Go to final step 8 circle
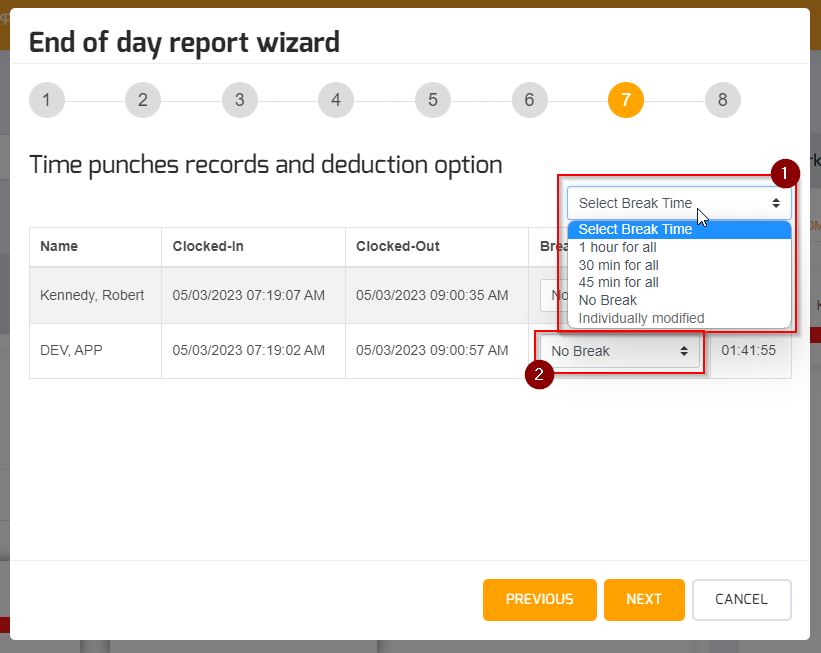 tap(722, 100)
